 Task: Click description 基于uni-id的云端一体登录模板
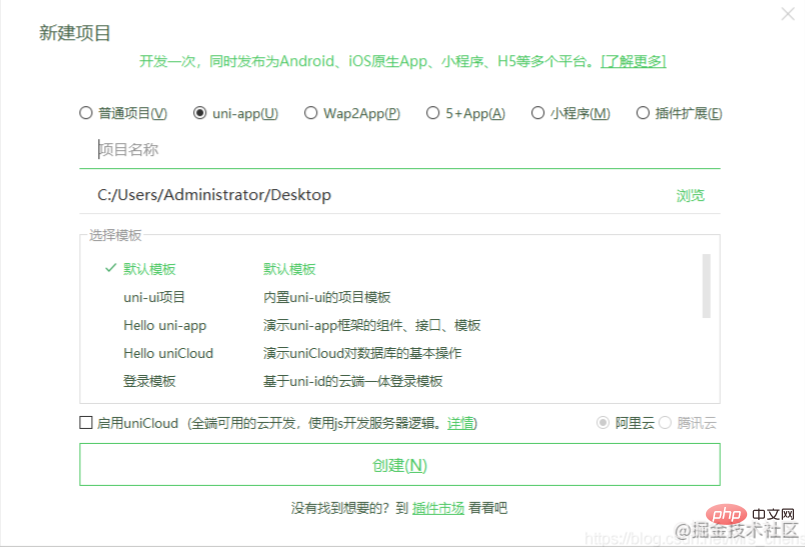click(353, 382)
